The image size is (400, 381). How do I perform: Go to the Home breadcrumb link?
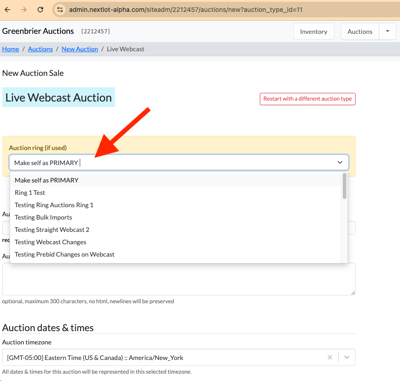(10, 49)
